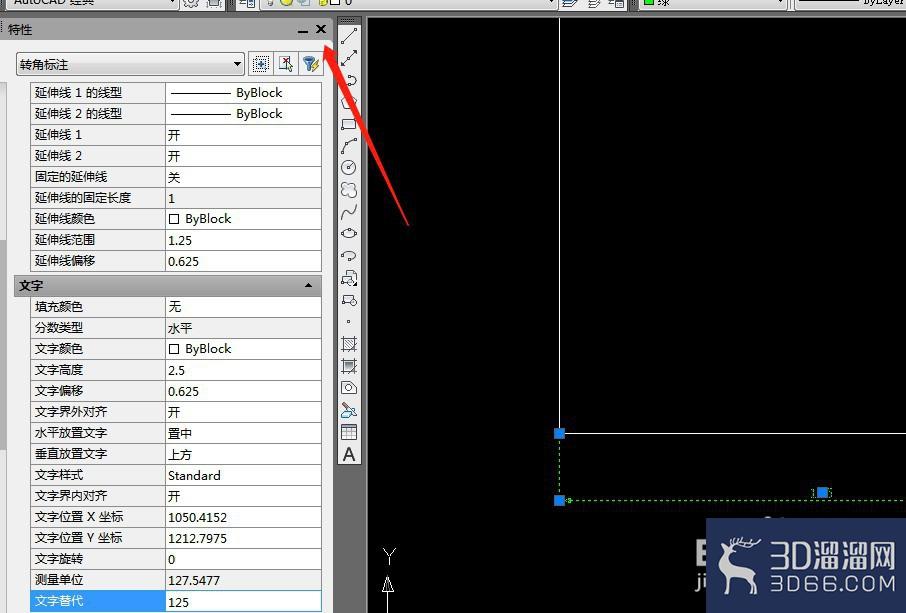
Task: Select the Ellipse tool
Action: coord(349,233)
